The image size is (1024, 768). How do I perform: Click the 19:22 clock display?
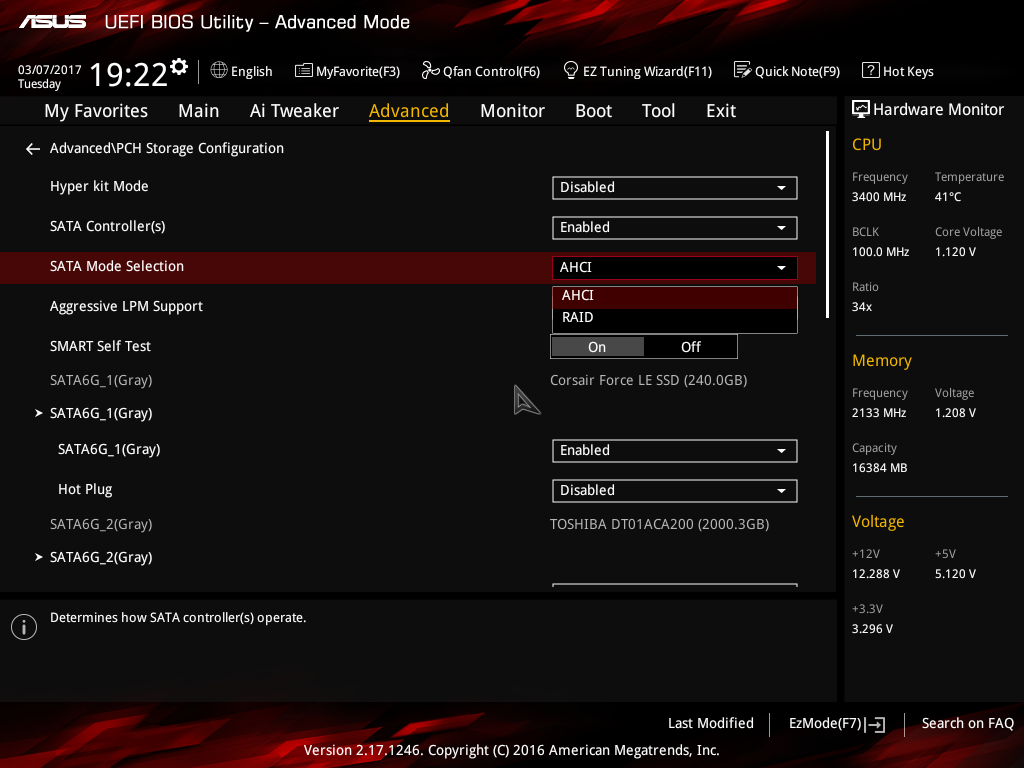point(128,74)
